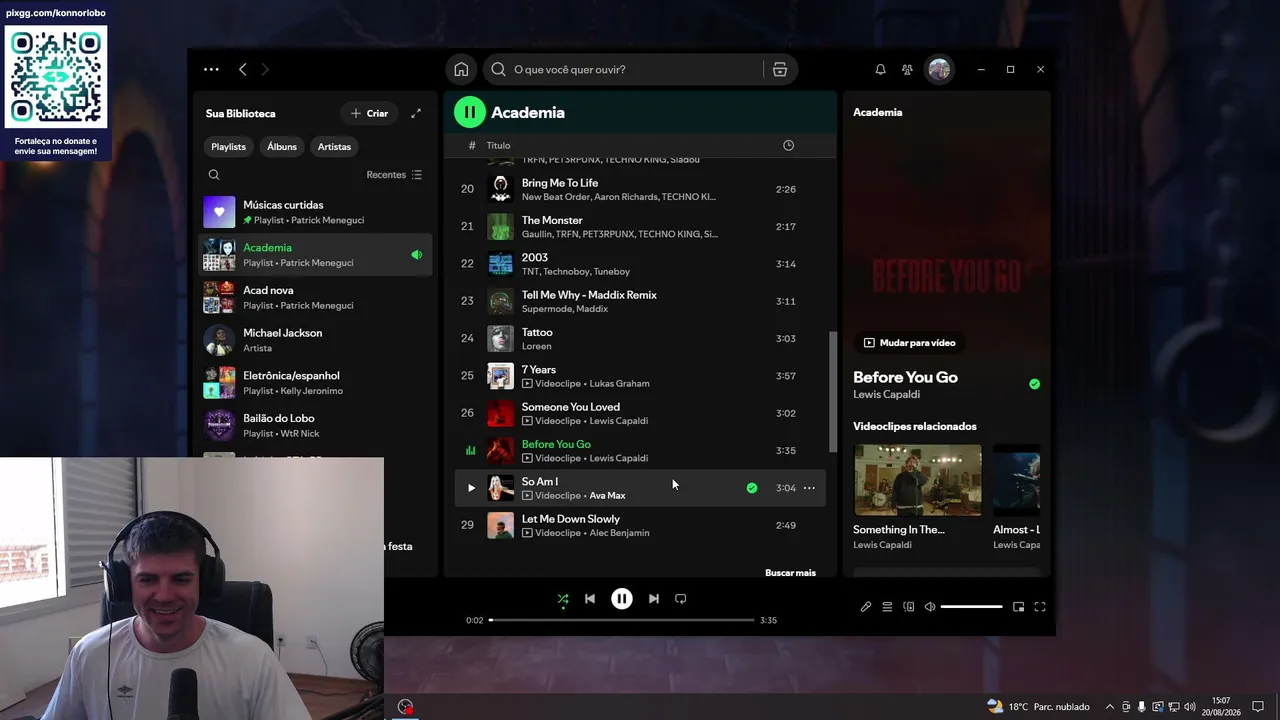Mute the Spotify volume
Screen dimensions: 1280x720
930,607
